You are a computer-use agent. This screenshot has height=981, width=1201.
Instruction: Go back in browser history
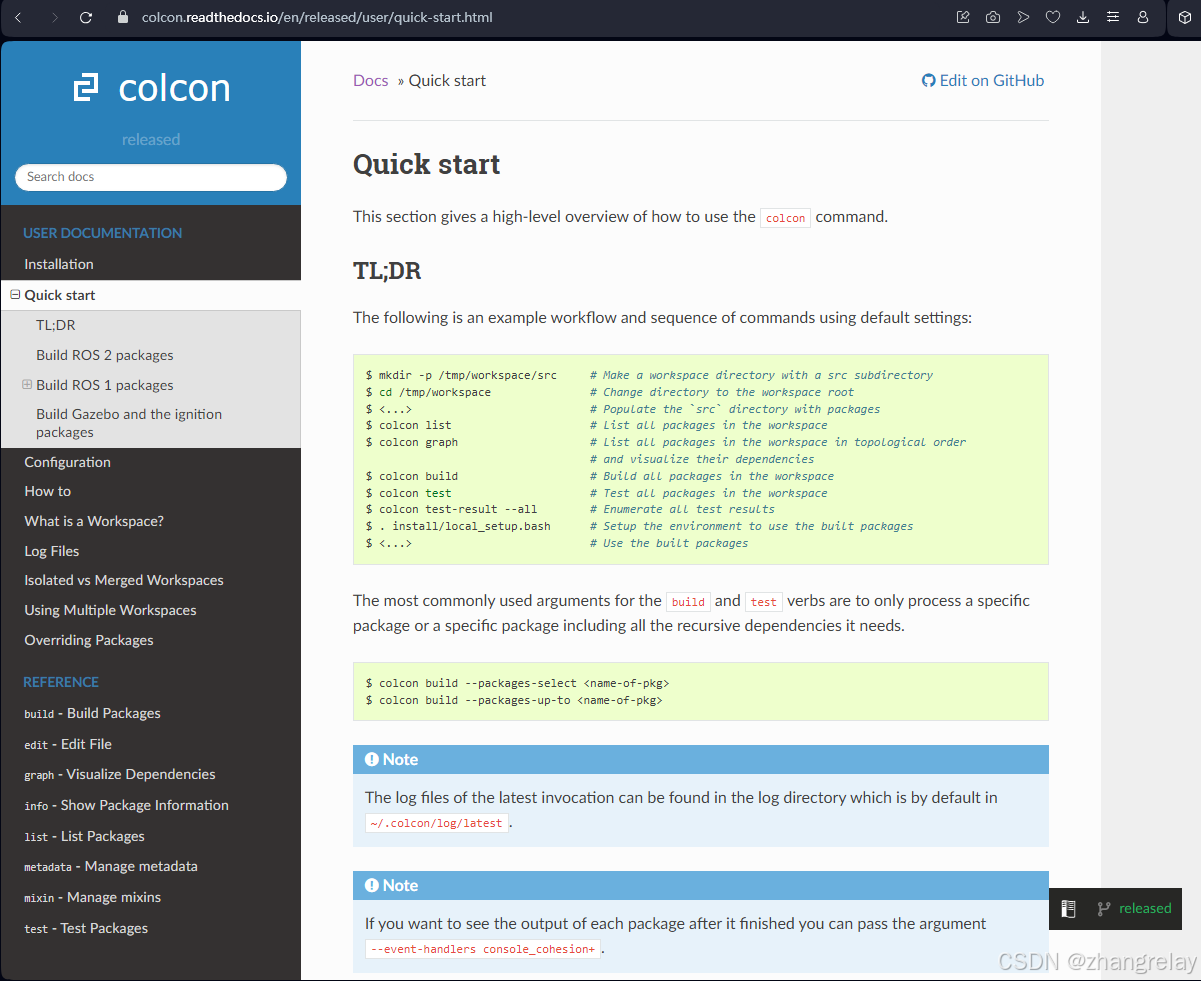point(18,17)
